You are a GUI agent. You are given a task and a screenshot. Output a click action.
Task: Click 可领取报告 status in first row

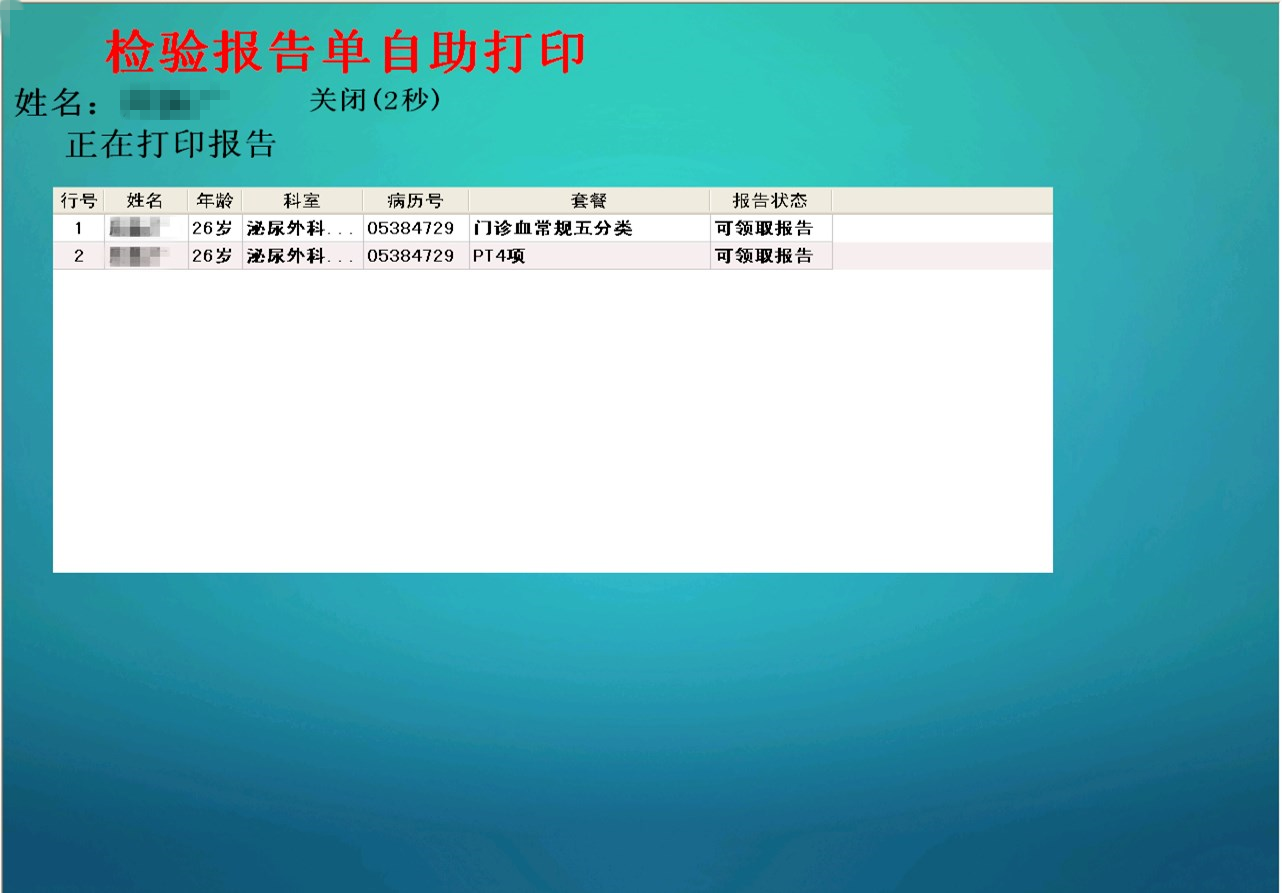click(764, 228)
